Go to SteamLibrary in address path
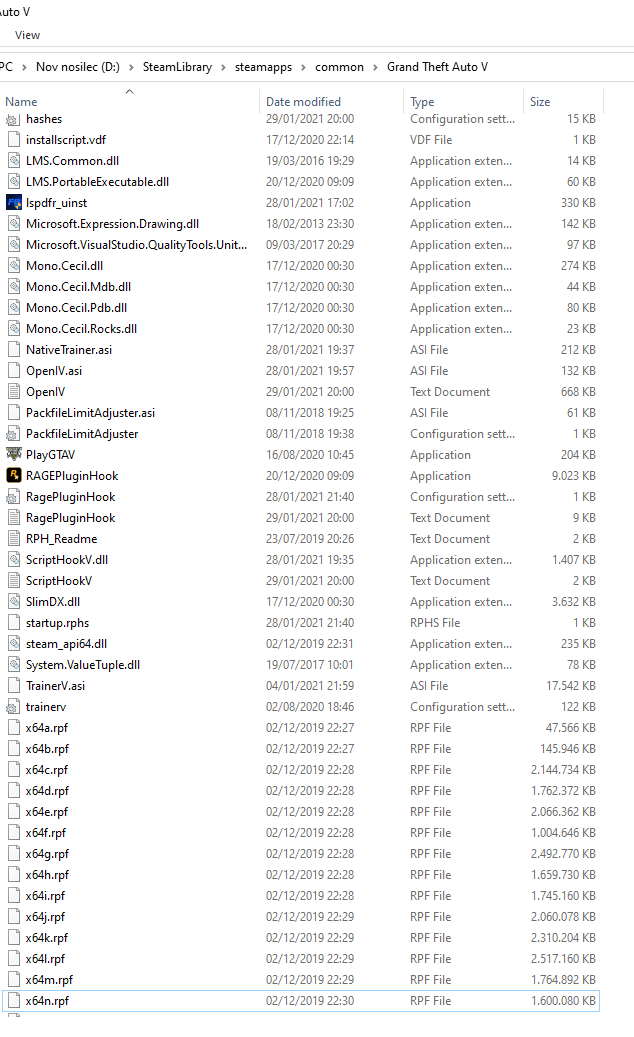The width and height of the screenshot is (634, 1037). pos(177,67)
